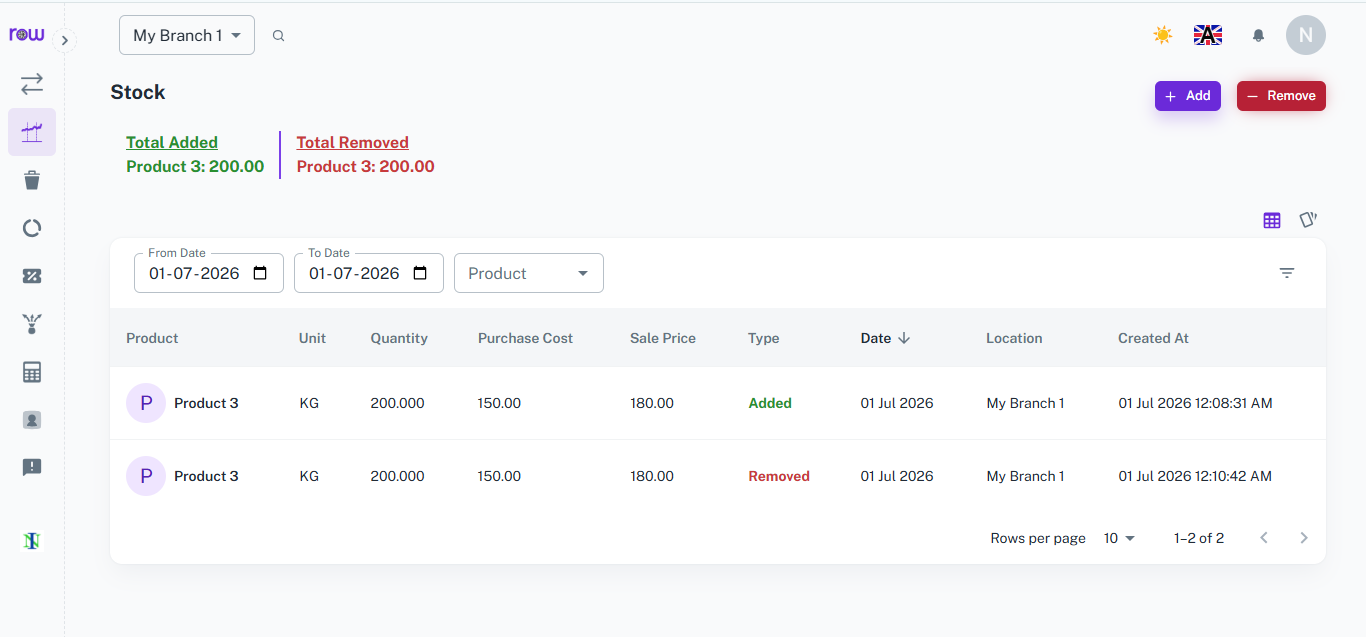1366x637 pixels.
Task: Open the Rows per page selector
Action: (x=1119, y=538)
